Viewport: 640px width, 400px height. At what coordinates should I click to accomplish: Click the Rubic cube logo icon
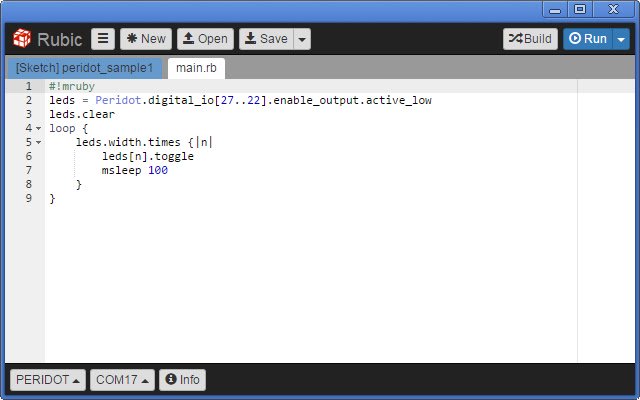22,38
